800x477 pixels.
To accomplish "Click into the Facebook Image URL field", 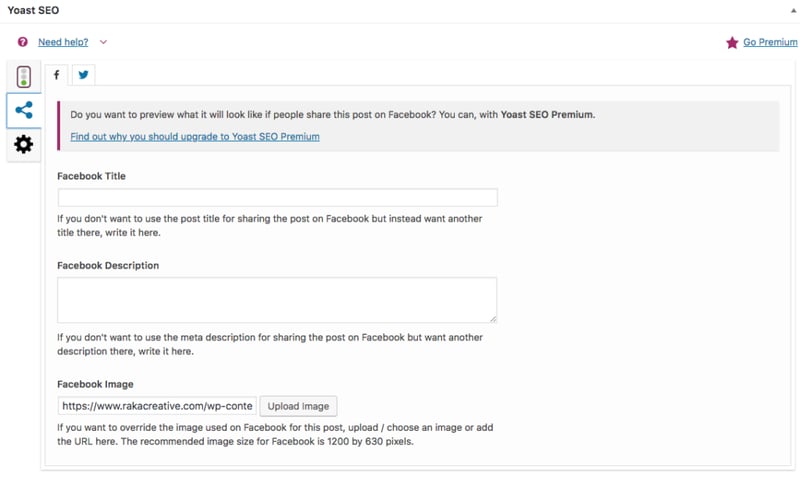I will click(157, 406).
